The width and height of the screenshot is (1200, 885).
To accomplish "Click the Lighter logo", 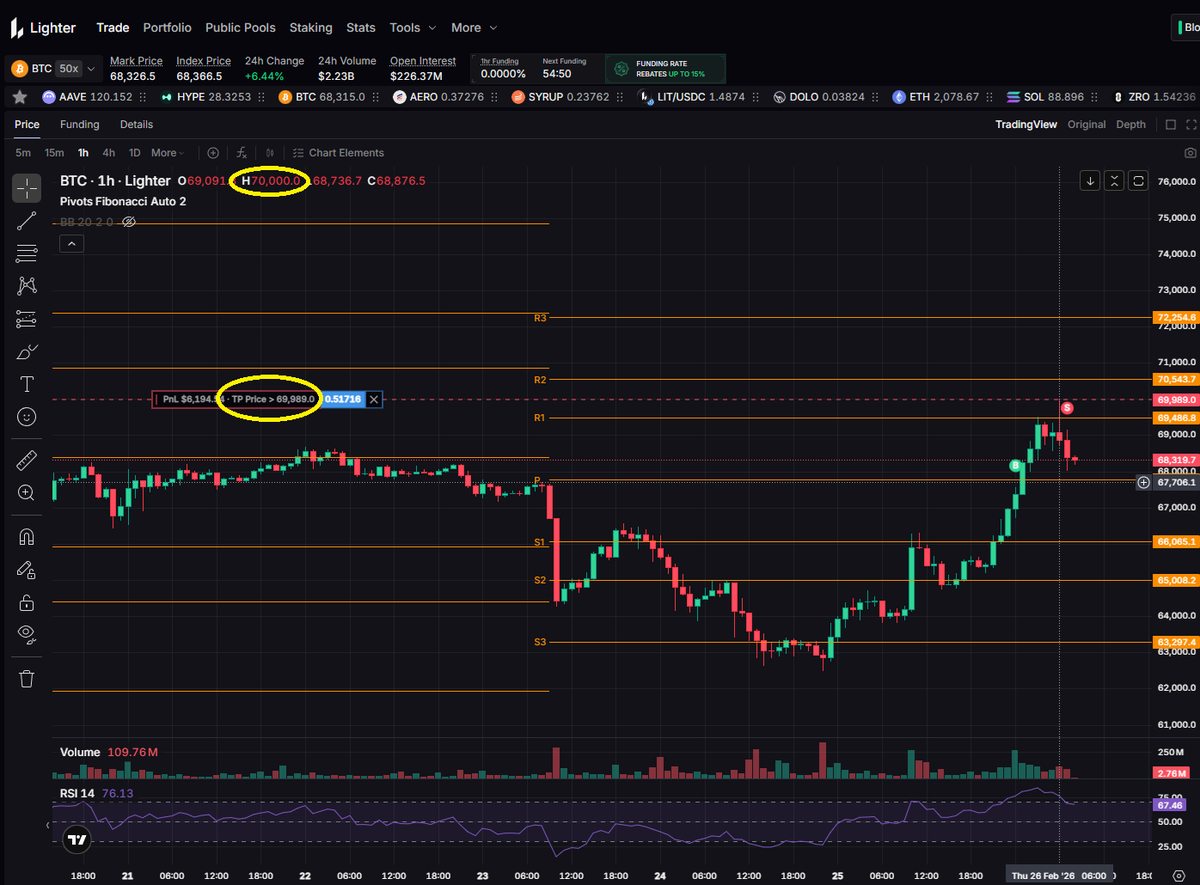I will tap(43, 28).
